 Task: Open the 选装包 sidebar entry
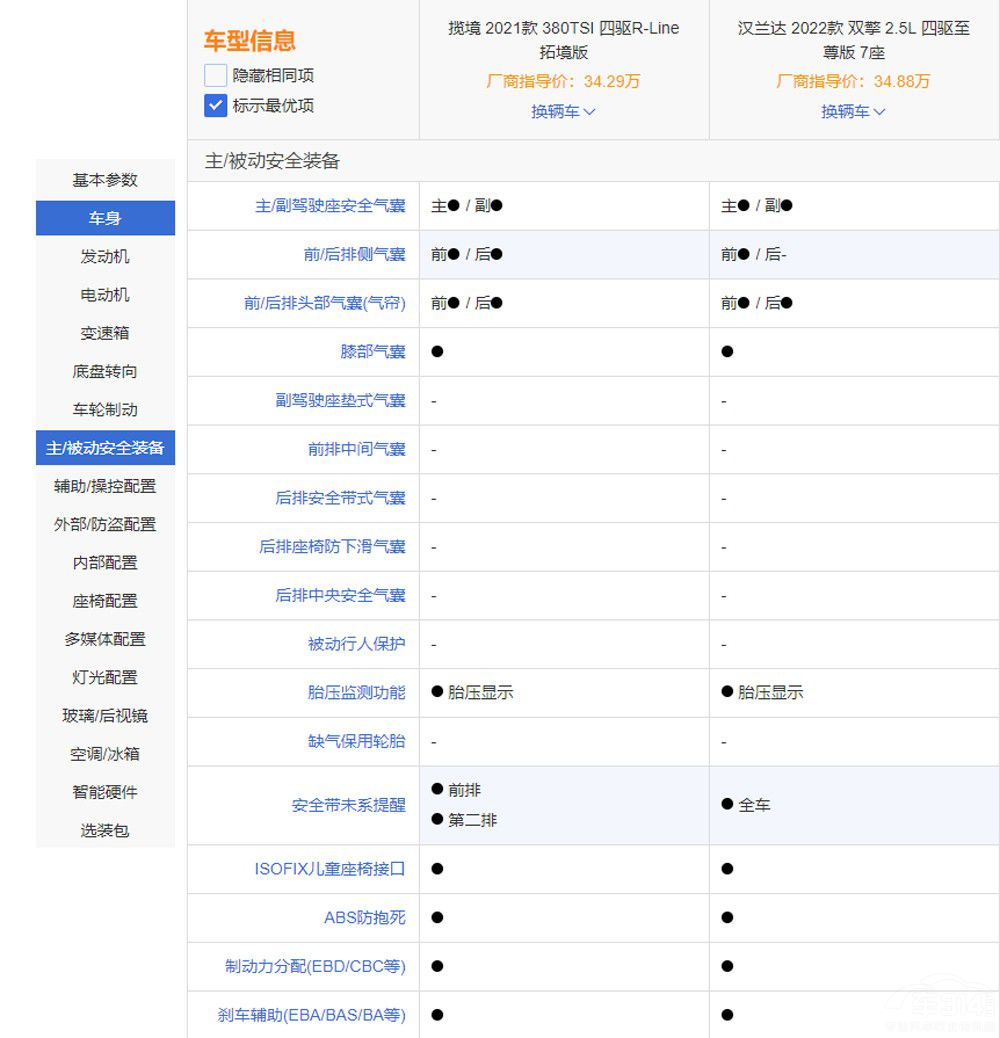click(x=104, y=830)
